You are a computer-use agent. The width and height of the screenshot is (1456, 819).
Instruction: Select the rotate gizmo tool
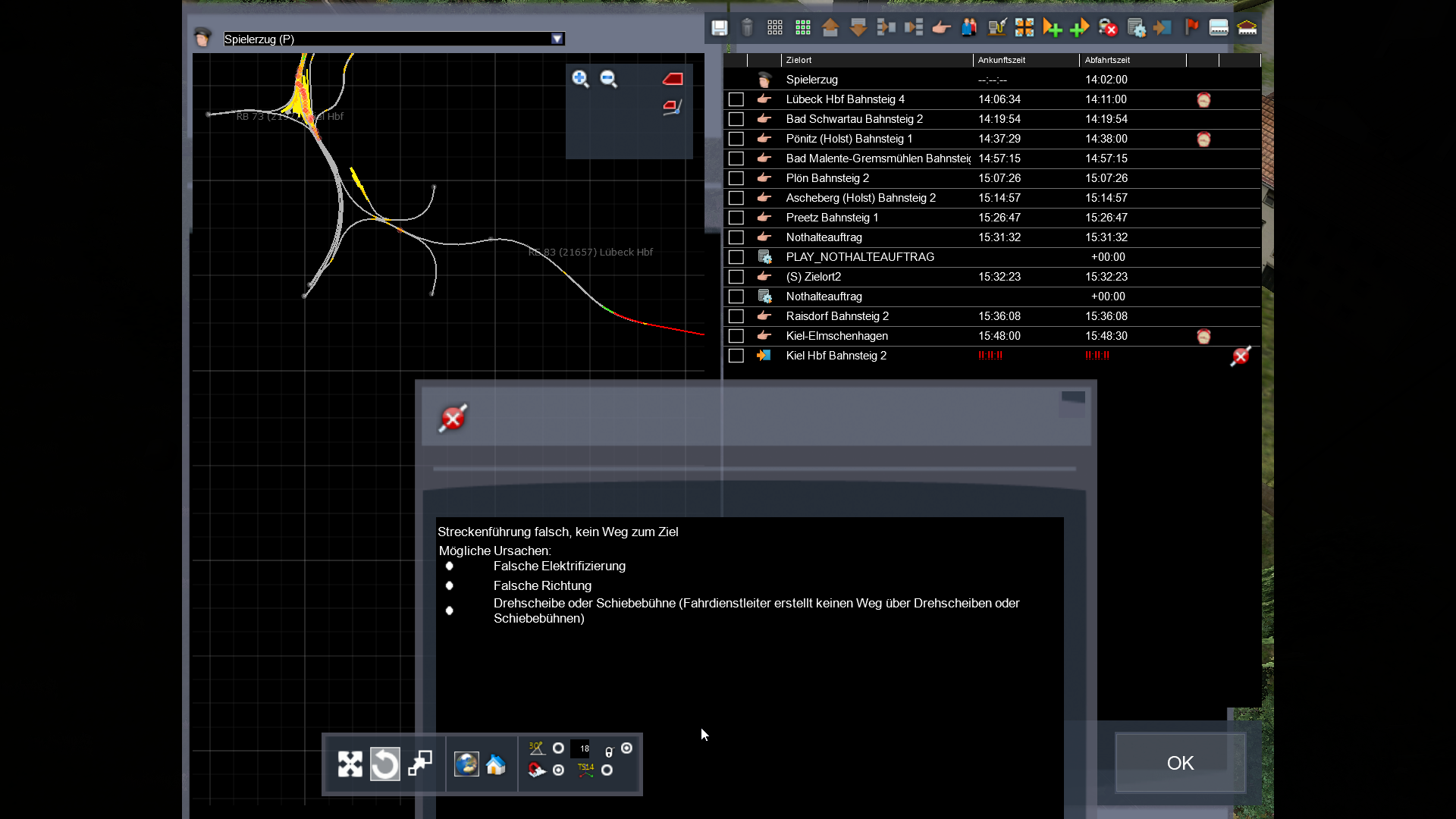click(x=384, y=764)
